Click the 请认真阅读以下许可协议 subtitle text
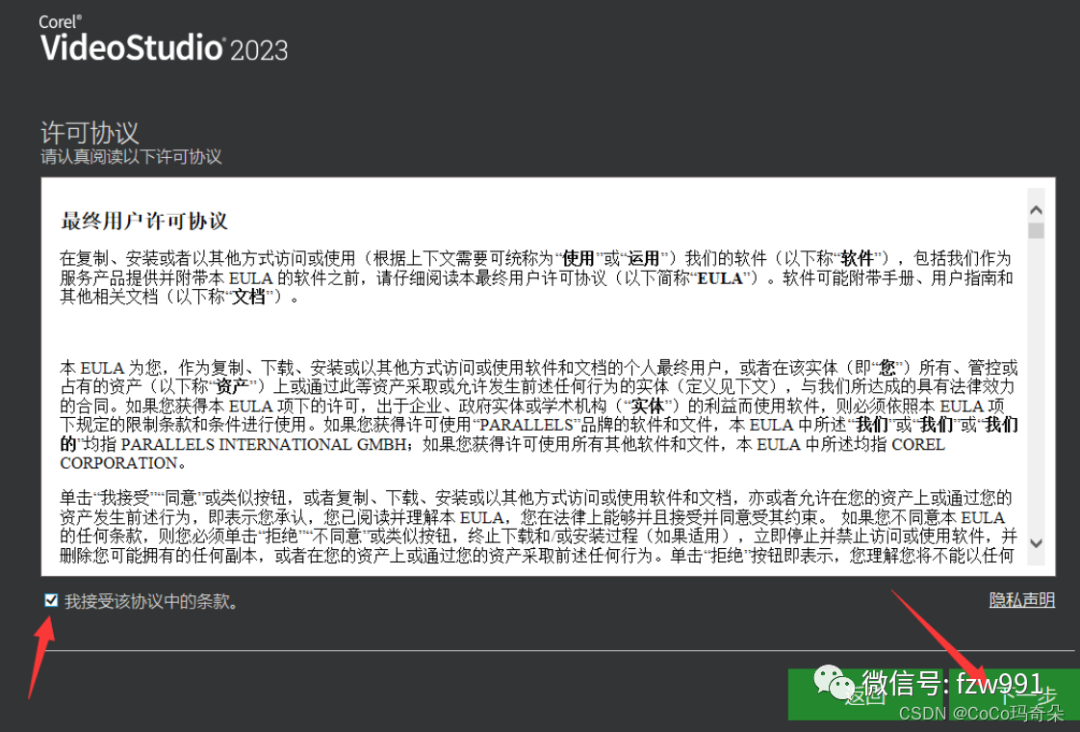 pyautogui.click(x=131, y=157)
